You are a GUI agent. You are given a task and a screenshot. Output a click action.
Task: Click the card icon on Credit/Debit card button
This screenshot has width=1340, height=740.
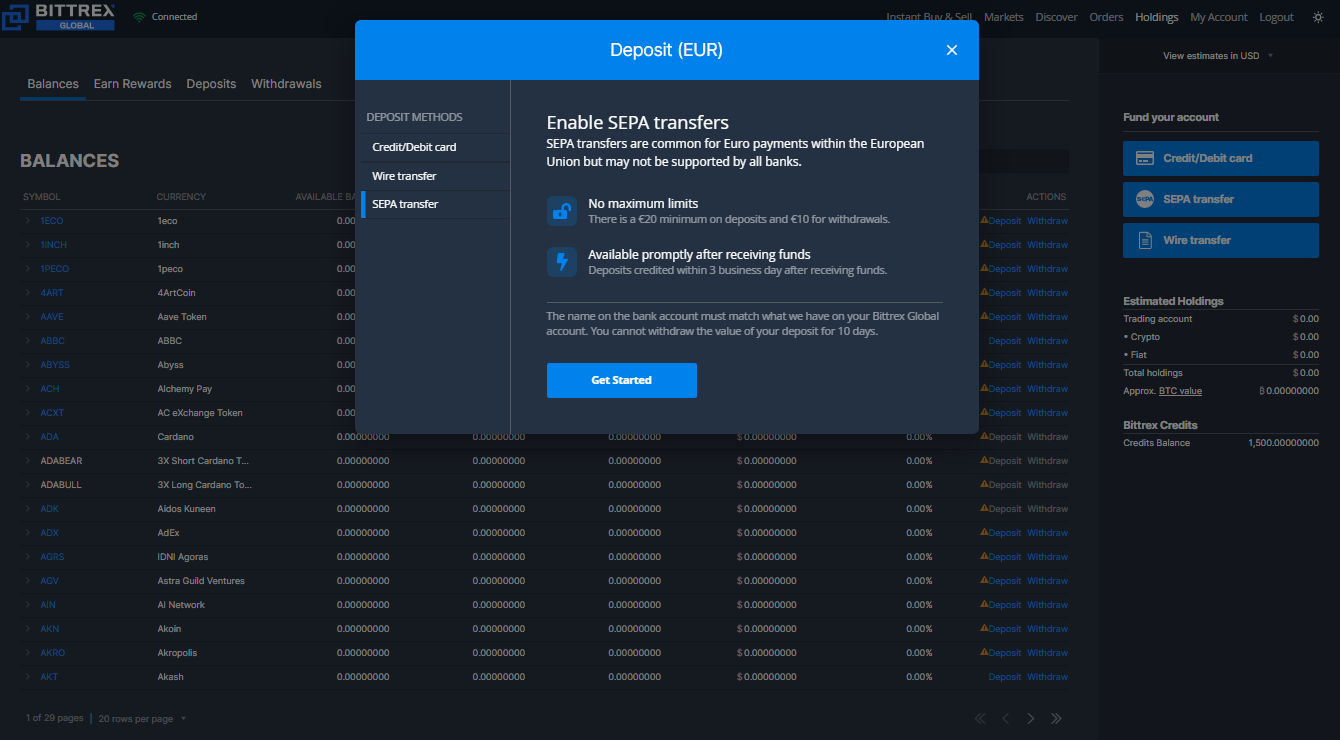1145,158
